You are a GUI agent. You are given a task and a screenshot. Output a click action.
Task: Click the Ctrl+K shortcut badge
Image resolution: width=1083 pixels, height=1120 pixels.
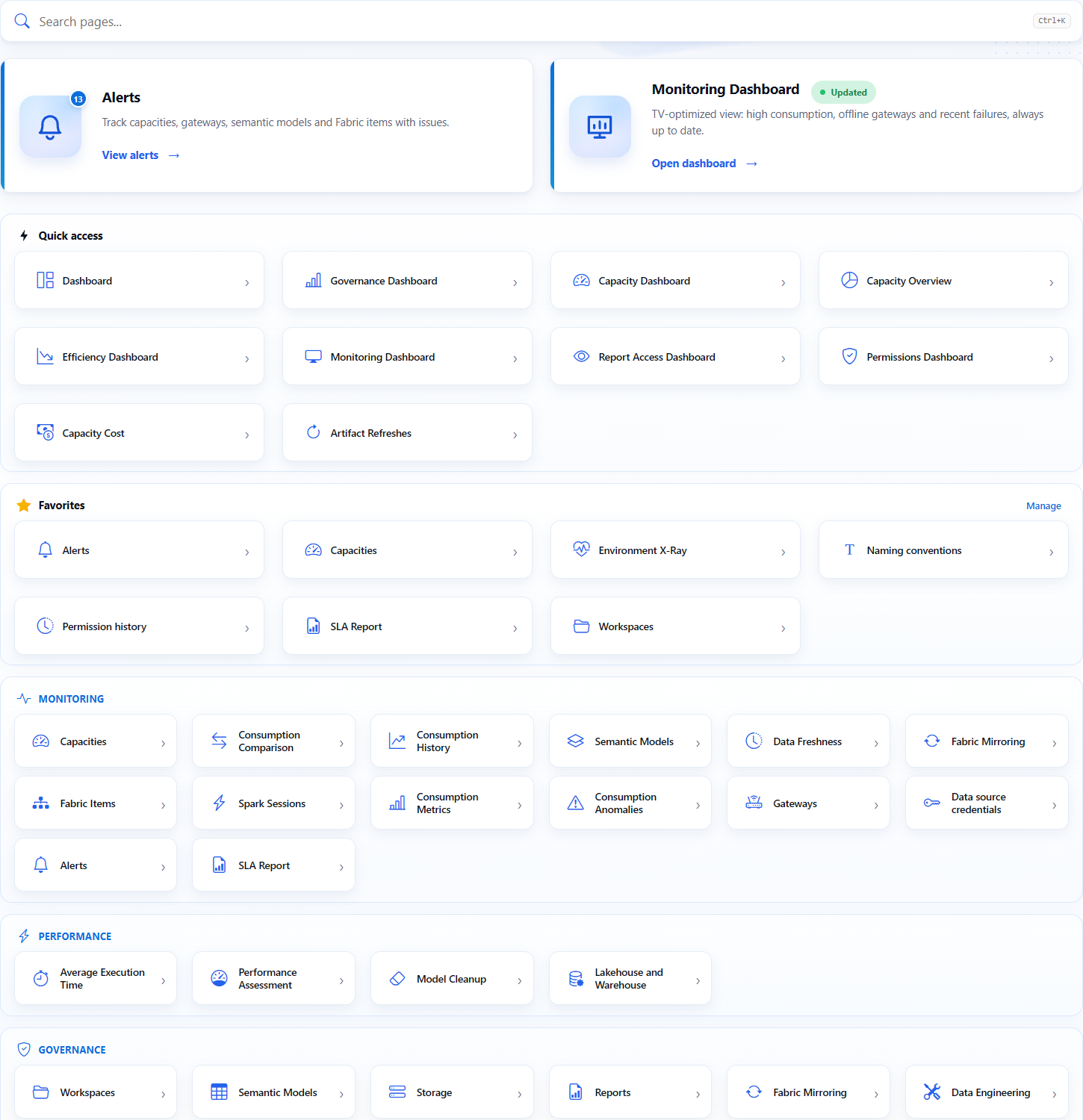point(1052,21)
